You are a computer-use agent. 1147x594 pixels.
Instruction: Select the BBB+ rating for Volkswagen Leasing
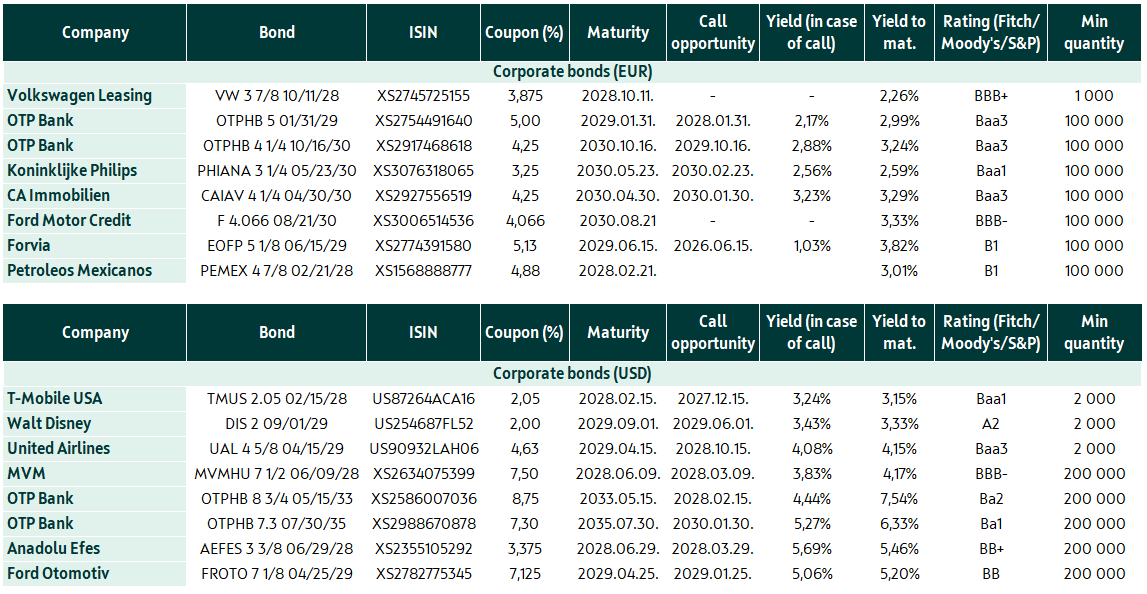pos(991,96)
